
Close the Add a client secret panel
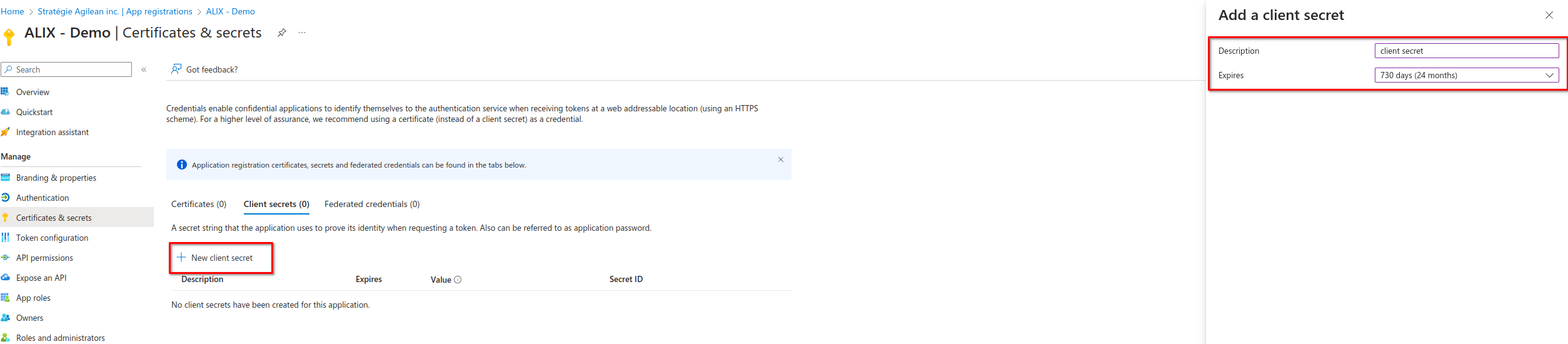click(x=1549, y=15)
